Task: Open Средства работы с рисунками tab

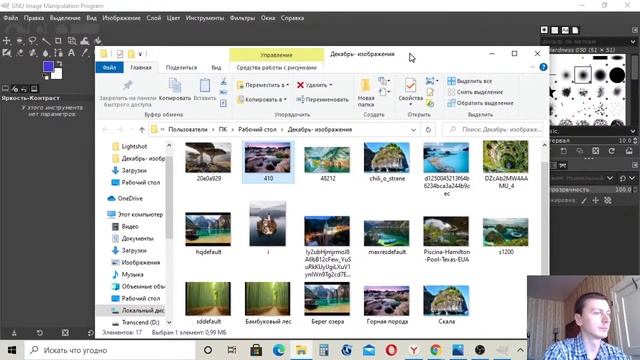Action: point(276,67)
